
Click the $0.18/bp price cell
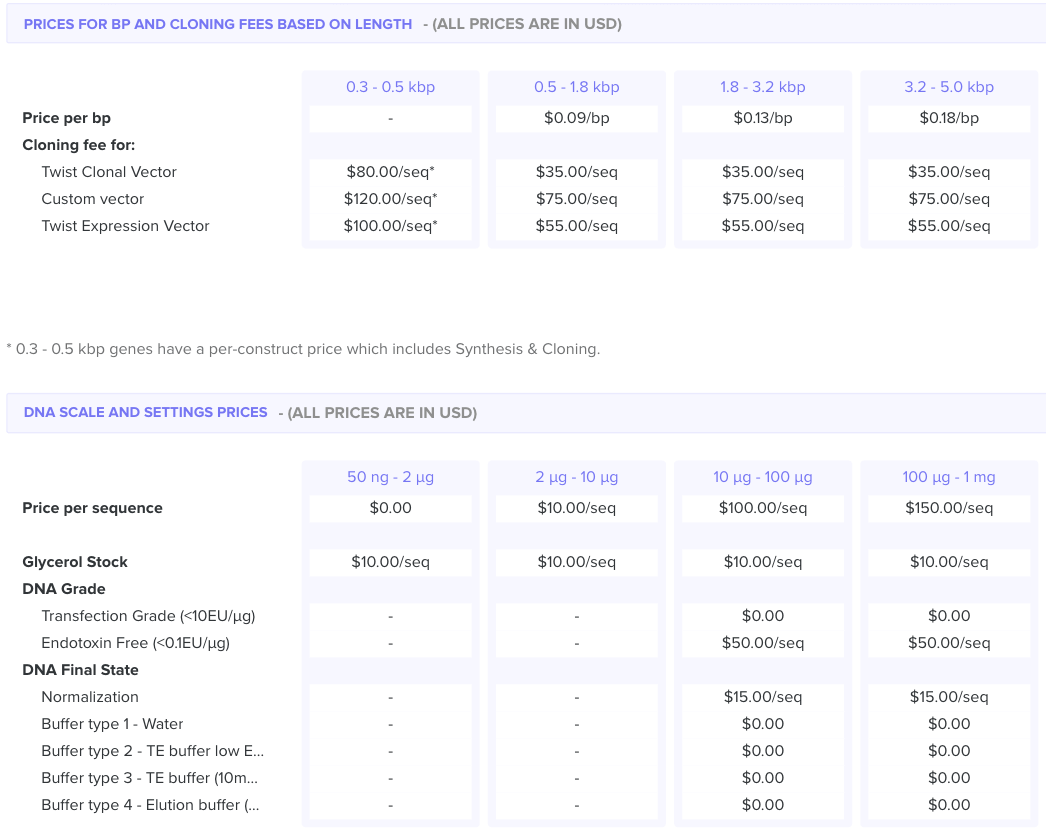pos(948,118)
